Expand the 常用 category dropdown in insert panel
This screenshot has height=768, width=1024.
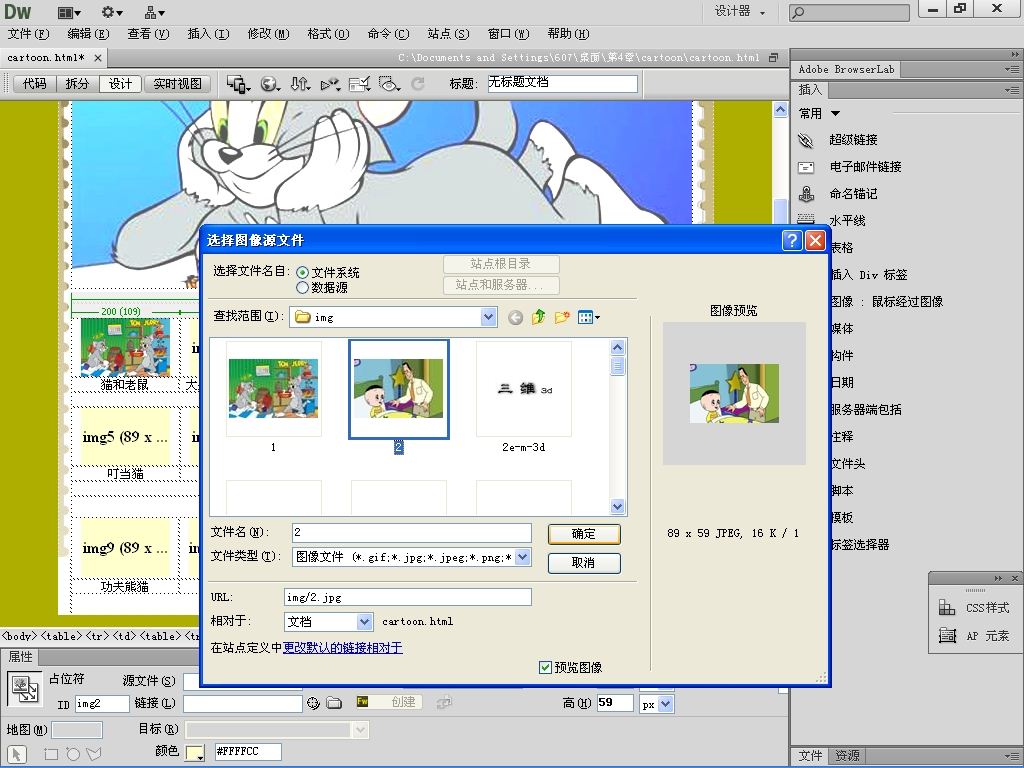(x=835, y=114)
